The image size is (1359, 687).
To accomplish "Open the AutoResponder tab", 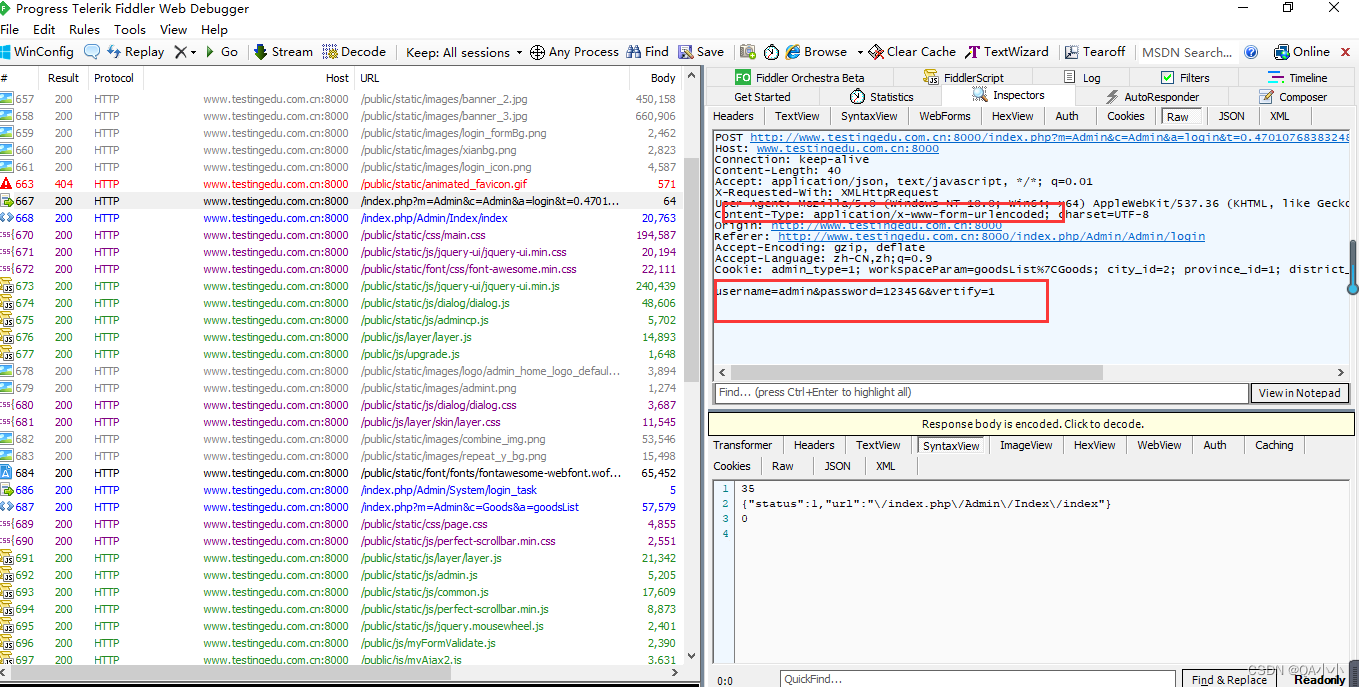I will 1152,97.
